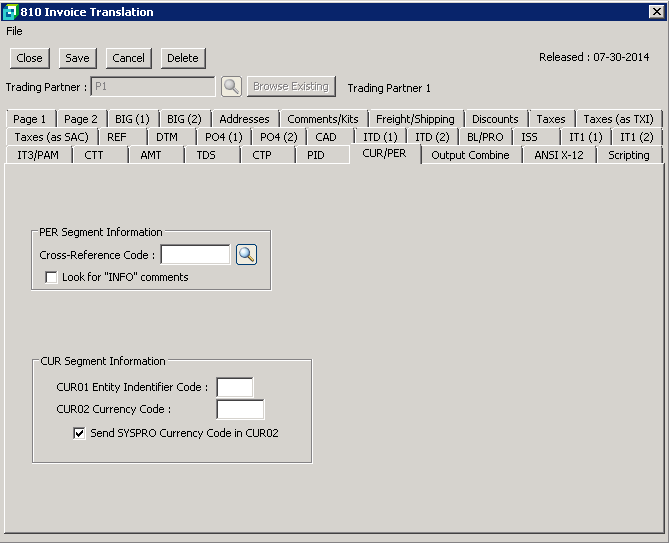Enable Look for "INFO" comments checkbox
669x543 pixels.
52,277
